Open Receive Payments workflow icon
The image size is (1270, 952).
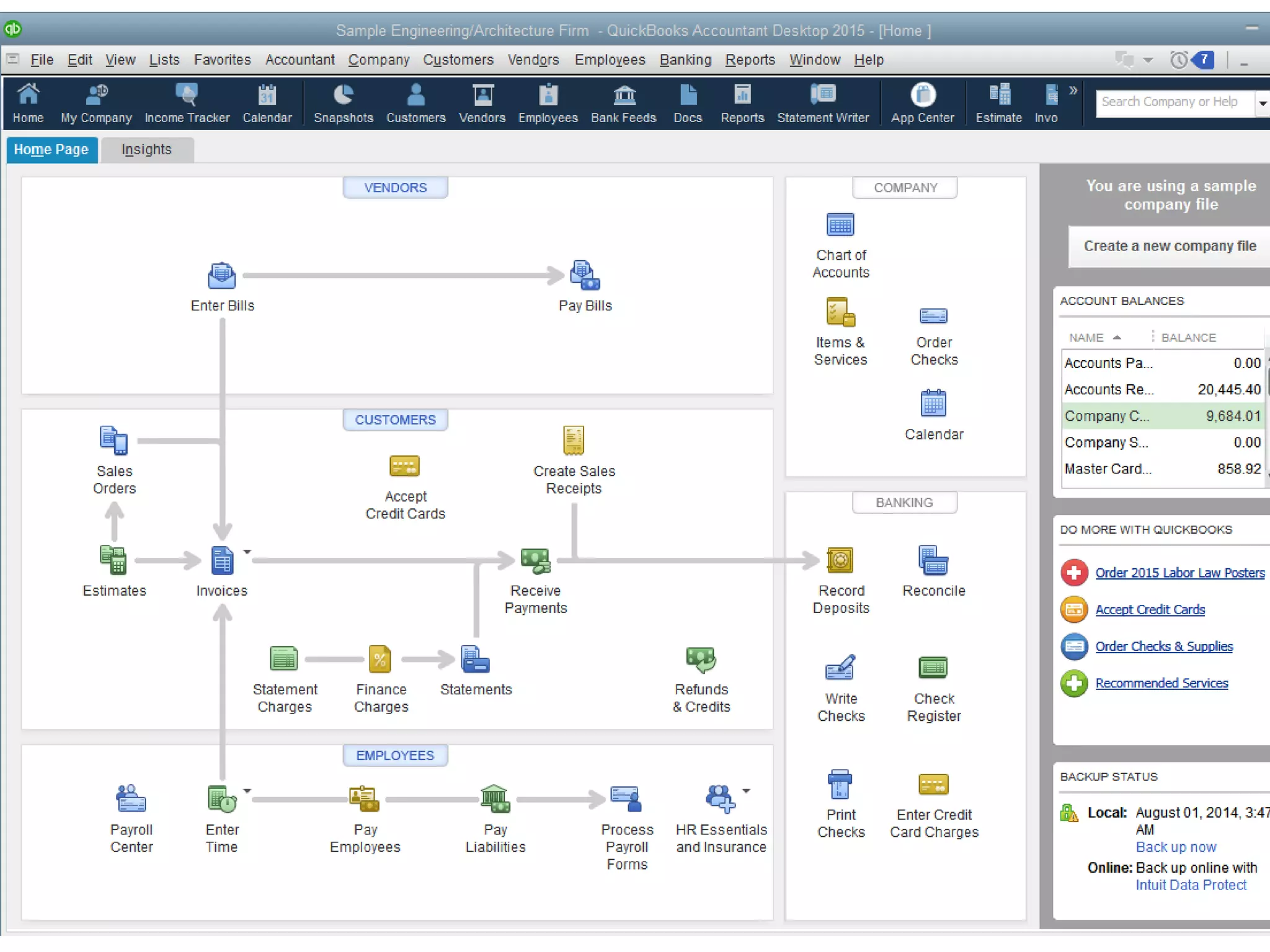tap(535, 561)
